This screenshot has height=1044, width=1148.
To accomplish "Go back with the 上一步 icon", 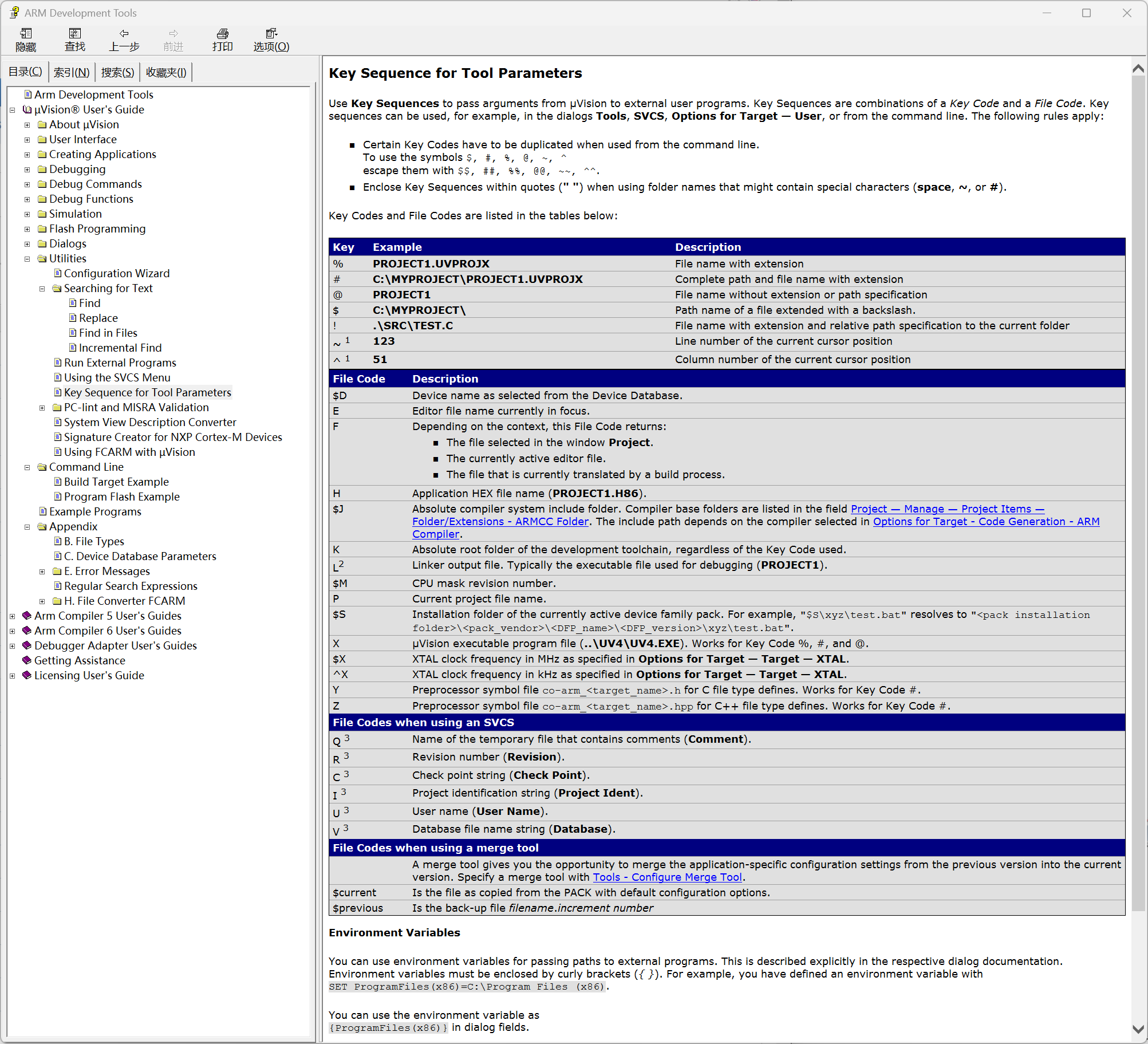I will point(124,34).
